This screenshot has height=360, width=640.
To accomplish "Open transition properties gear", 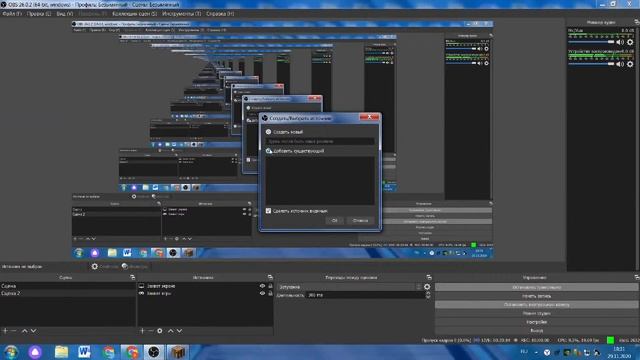I will [x=427, y=287].
